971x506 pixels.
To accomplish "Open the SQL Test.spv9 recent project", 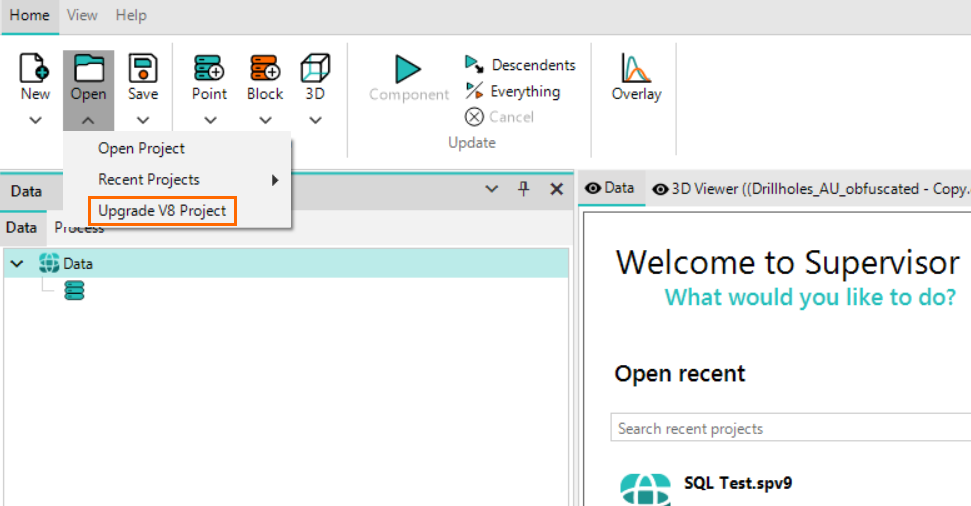I will coord(738,483).
